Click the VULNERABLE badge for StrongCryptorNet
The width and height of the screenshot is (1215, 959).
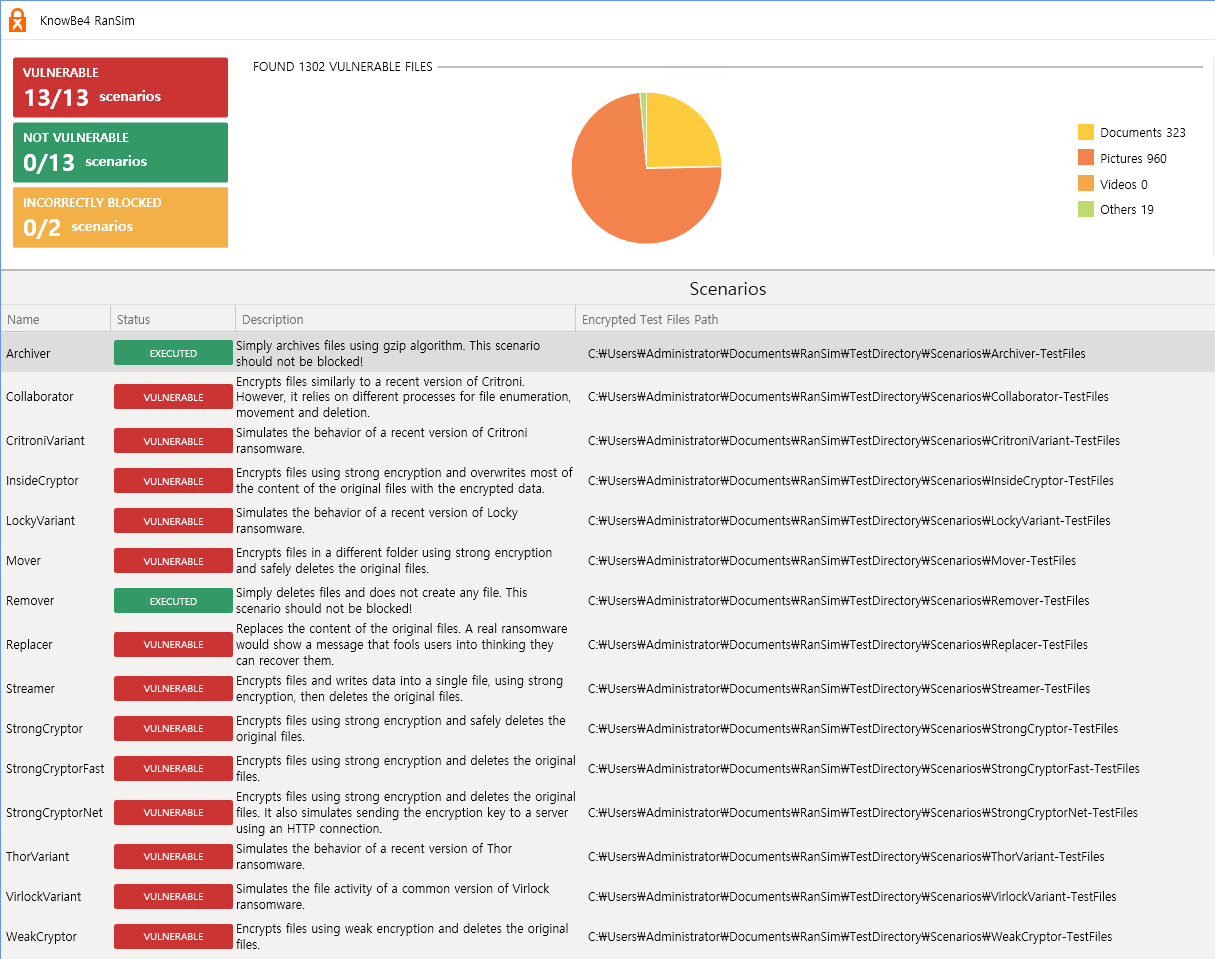tap(173, 812)
